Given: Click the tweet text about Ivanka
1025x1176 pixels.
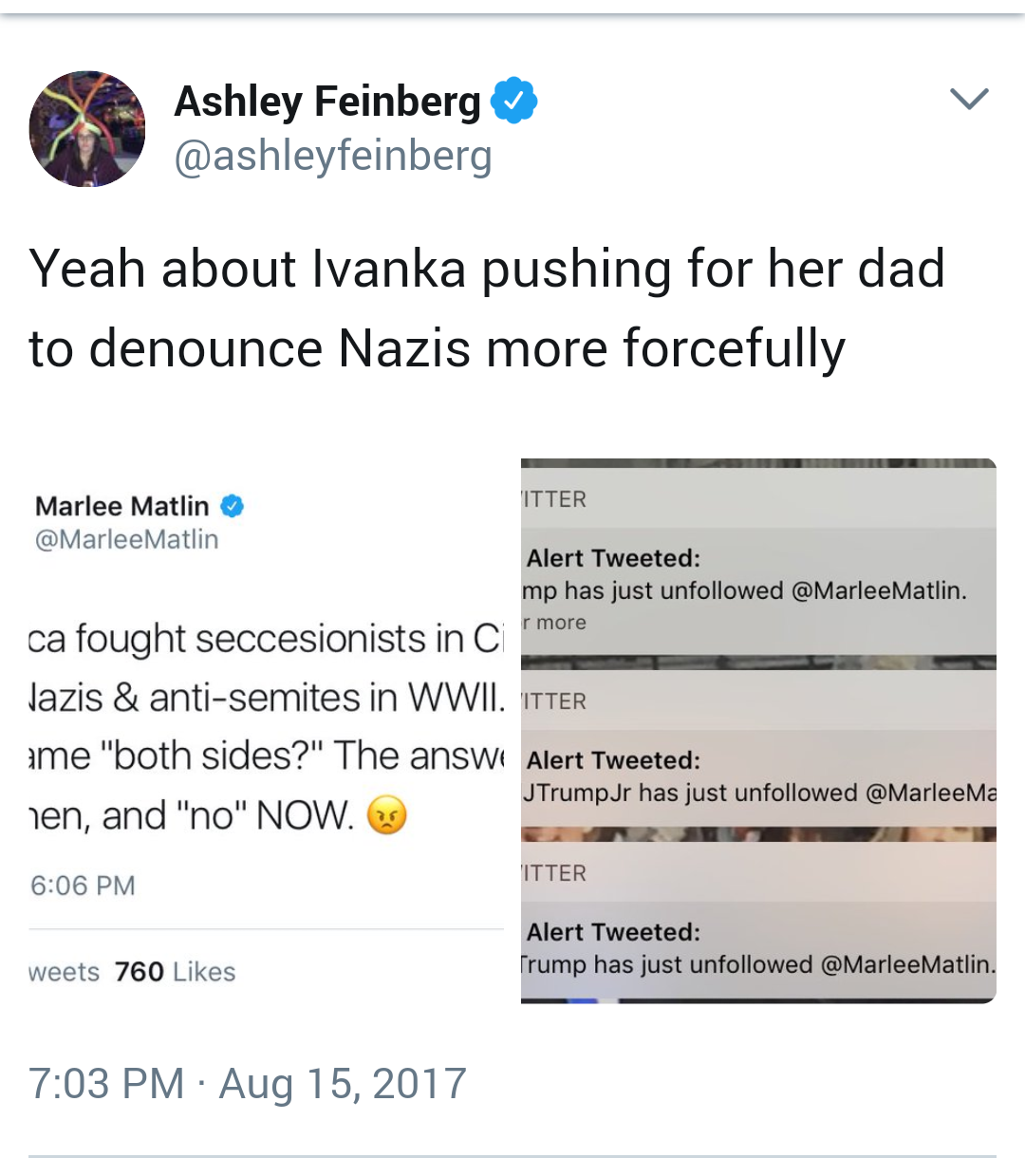Looking at the screenshot, I should click(x=486, y=308).
